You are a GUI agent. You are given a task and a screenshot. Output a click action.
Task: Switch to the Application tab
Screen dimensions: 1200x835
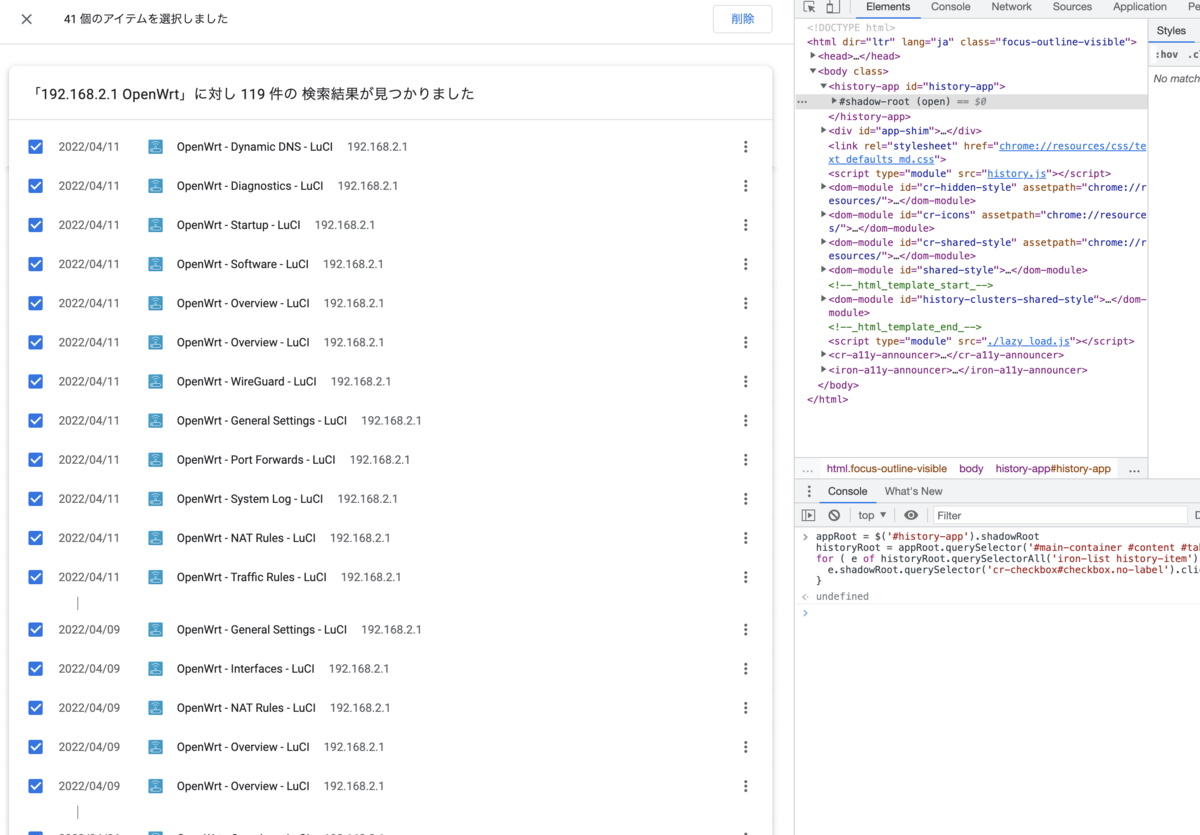tap(1140, 7)
